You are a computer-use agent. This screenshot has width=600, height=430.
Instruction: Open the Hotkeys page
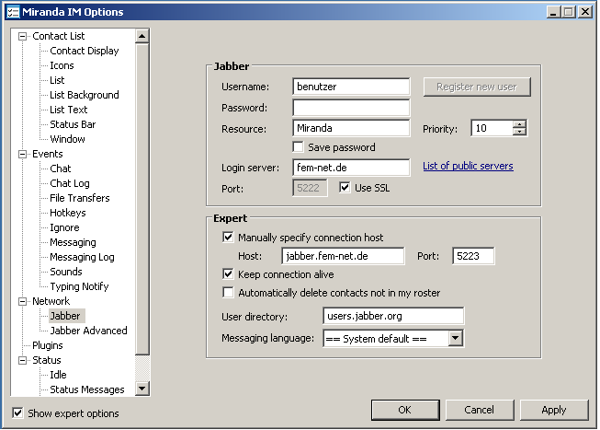coord(68,213)
